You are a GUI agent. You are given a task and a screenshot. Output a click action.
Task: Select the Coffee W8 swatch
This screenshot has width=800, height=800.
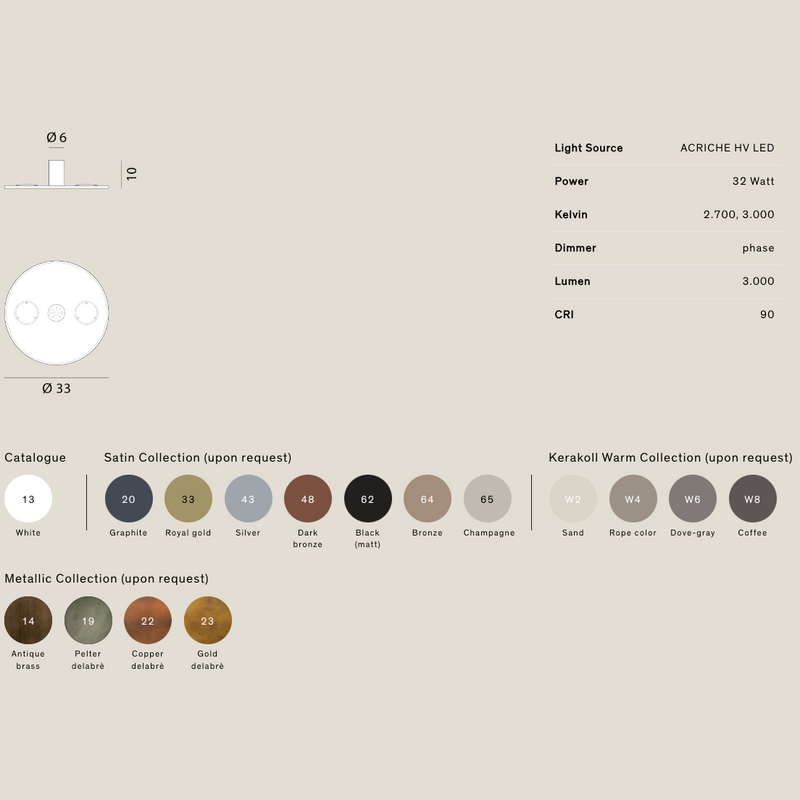(x=753, y=499)
